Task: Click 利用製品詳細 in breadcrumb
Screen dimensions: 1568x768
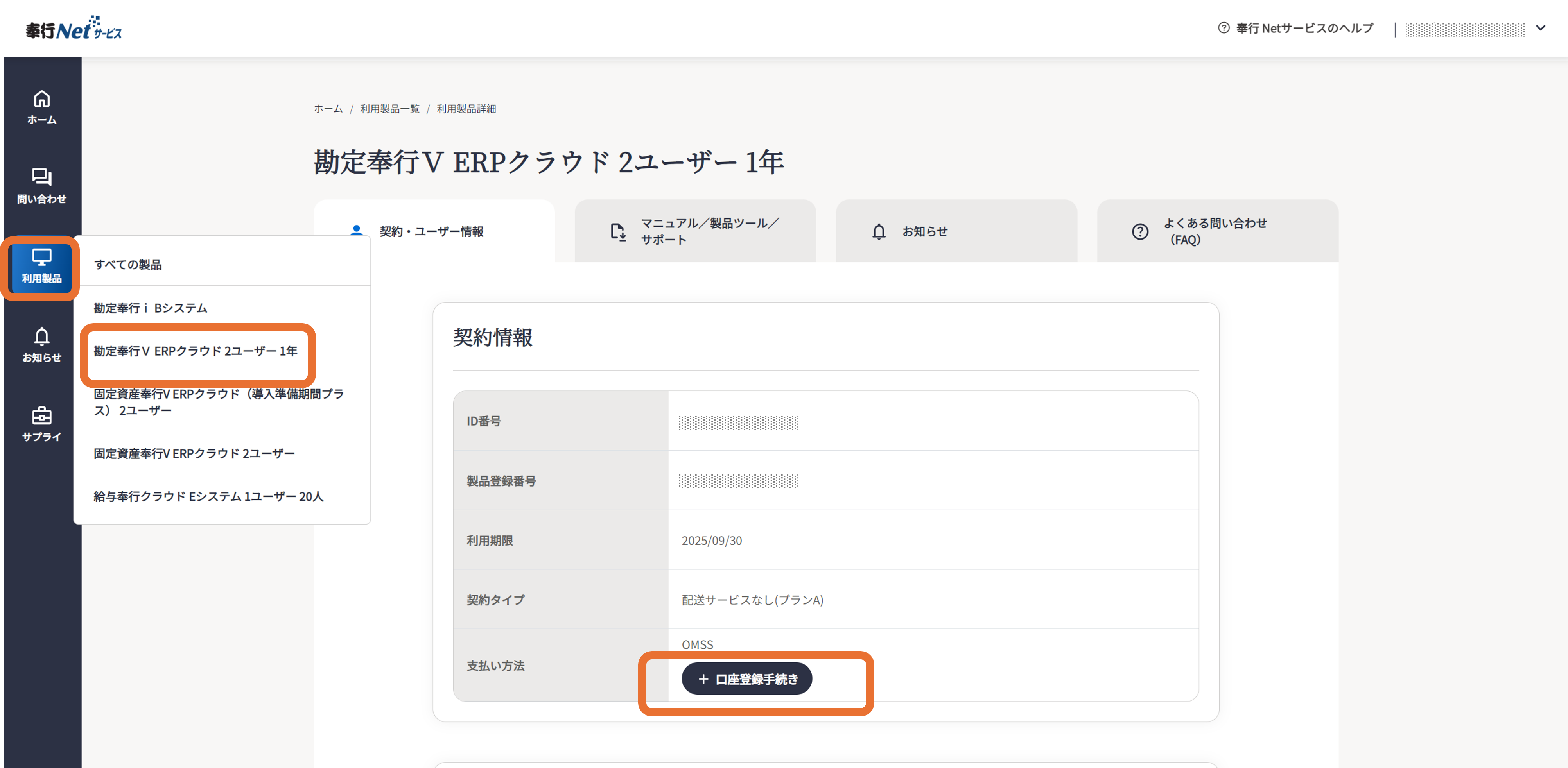Action: point(466,109)
